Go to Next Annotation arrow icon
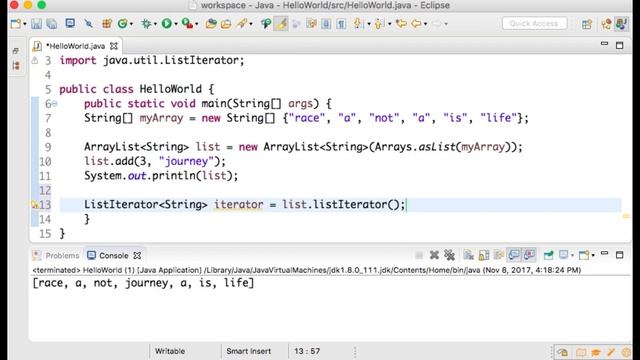640x360 pixels. (x=358, y=24)
